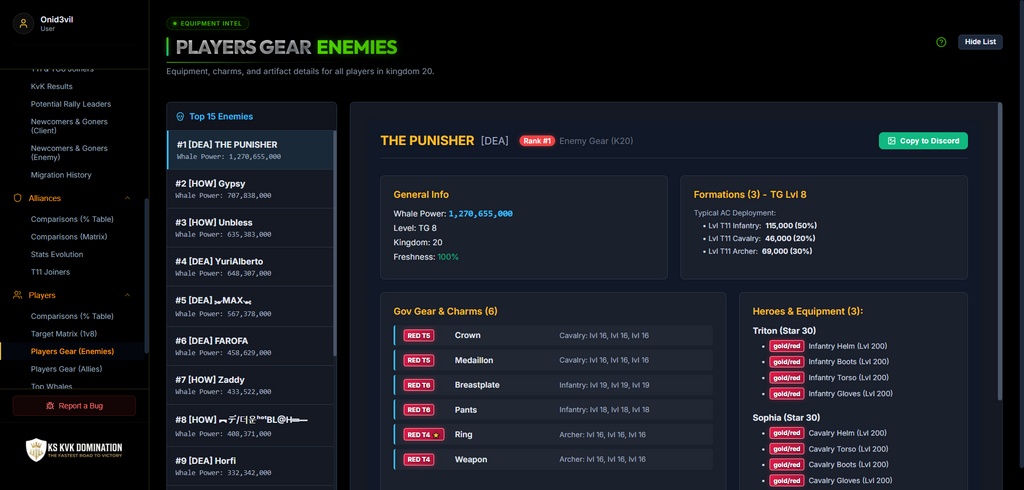This screenshot has height=490, width=1024.
Task: Open Players Gear (Allies) page
Action: [67, 369]
